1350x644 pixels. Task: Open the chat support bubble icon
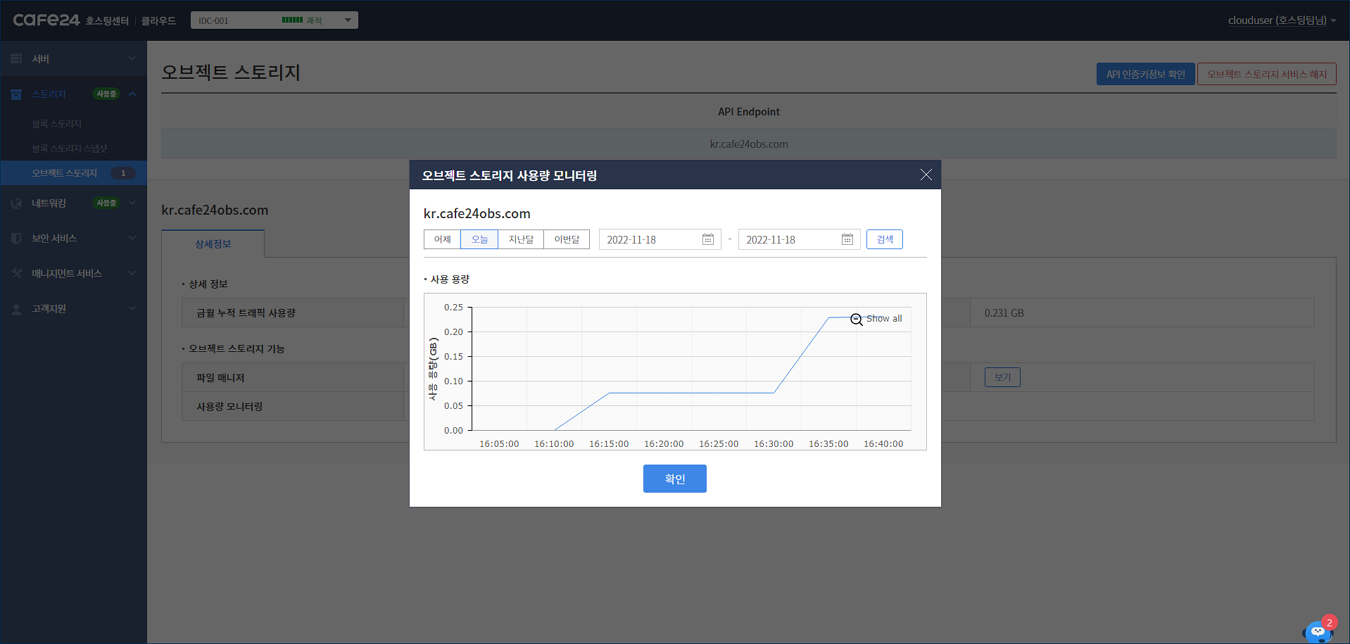(1317, 632)
